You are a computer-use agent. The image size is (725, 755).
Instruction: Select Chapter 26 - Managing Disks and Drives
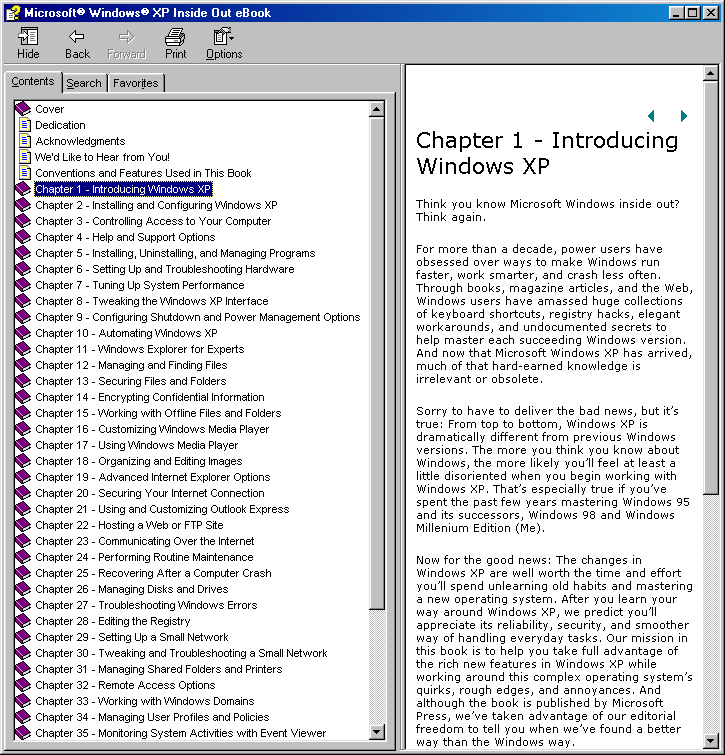(132, 589)
